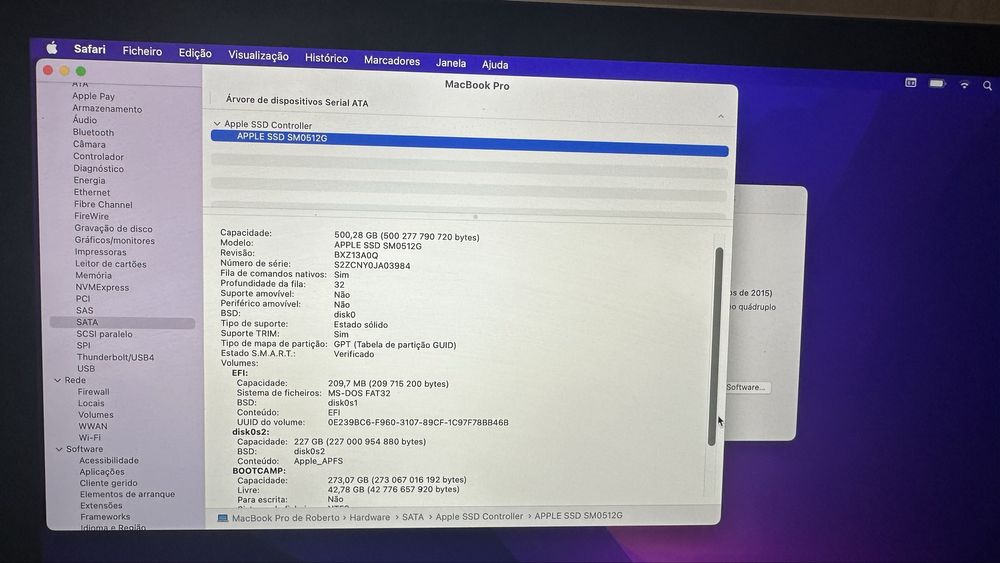Open the Ficheiro menu

(142, 51)
